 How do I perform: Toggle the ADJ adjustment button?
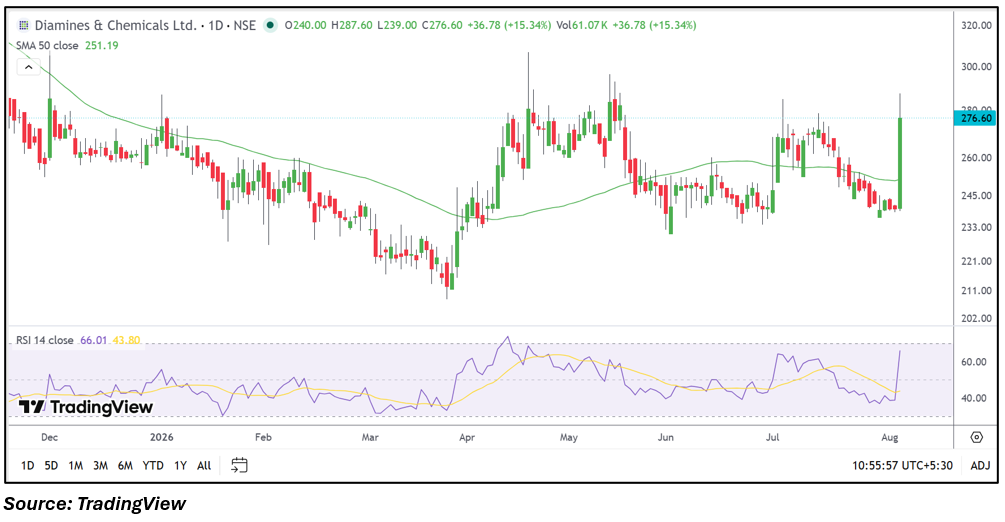coord(980,466)
